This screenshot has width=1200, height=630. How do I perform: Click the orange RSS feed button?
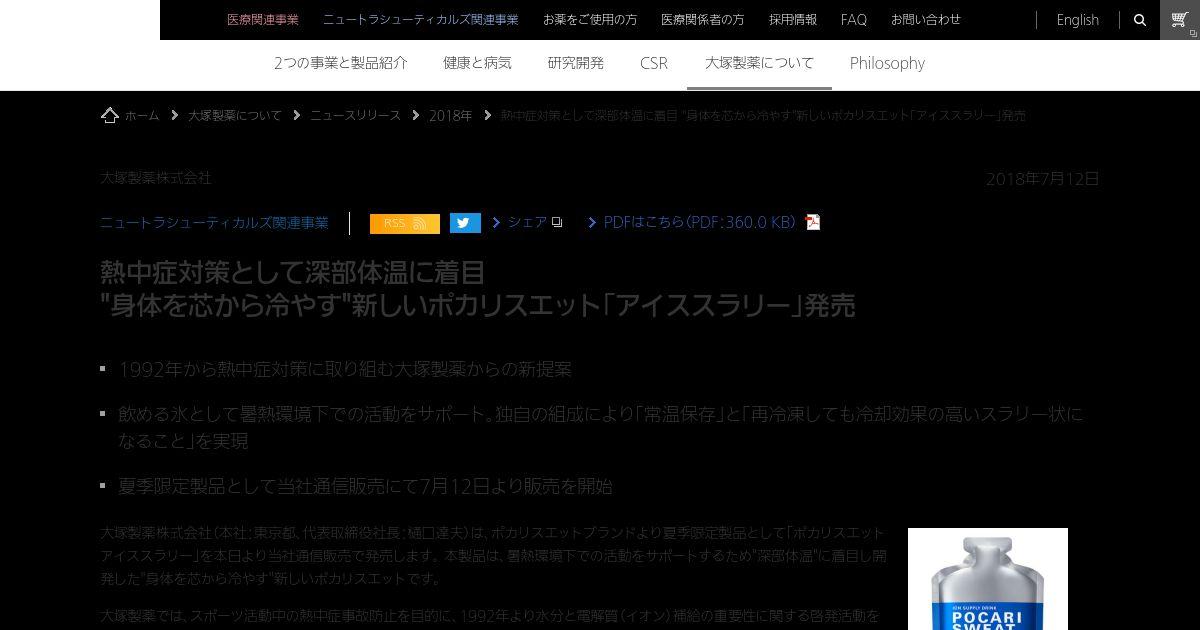[405, 223]
